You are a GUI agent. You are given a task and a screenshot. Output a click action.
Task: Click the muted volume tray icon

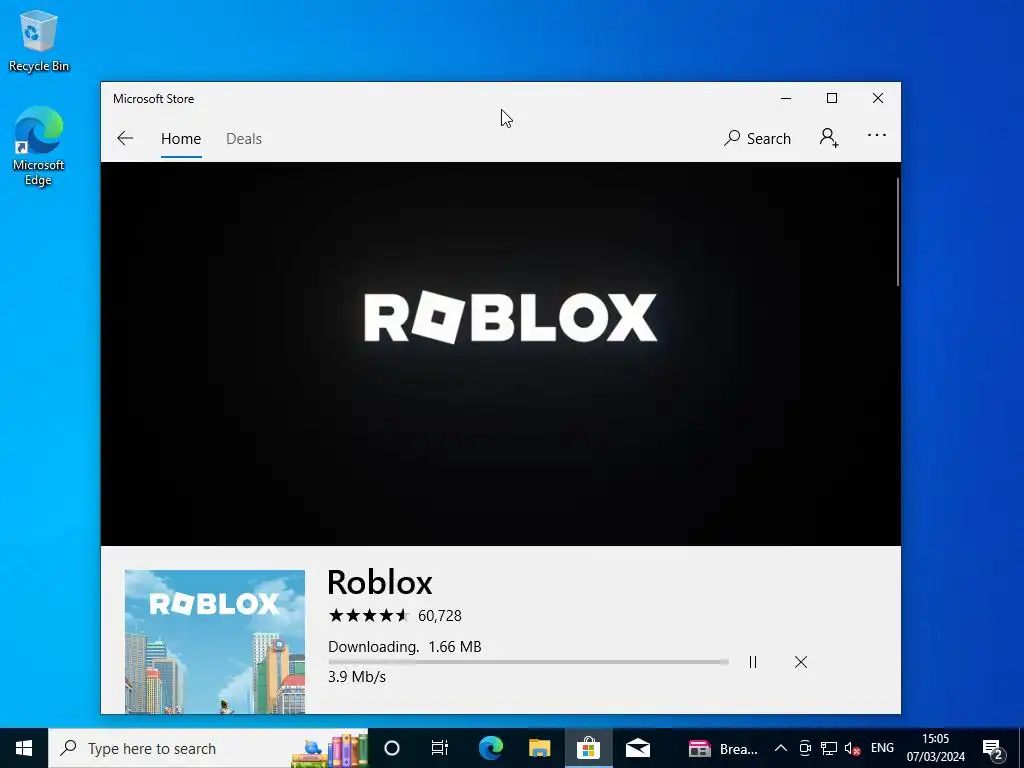click(x=852, y=748)
